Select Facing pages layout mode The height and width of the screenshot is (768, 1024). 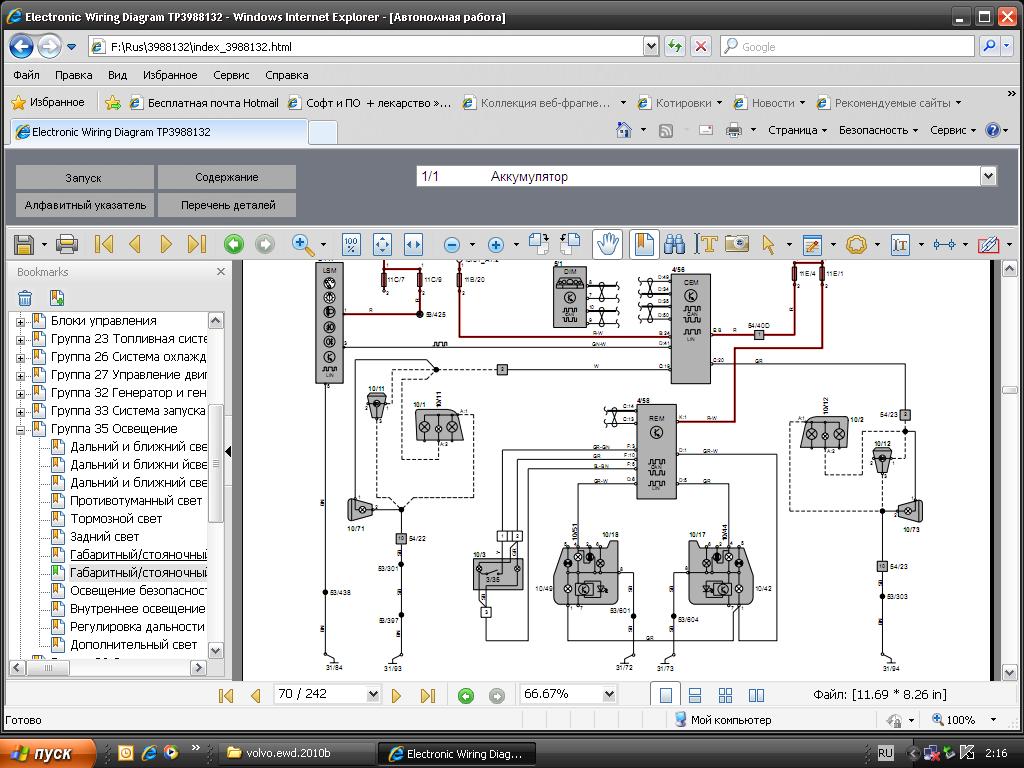click(x=756, y=695)
